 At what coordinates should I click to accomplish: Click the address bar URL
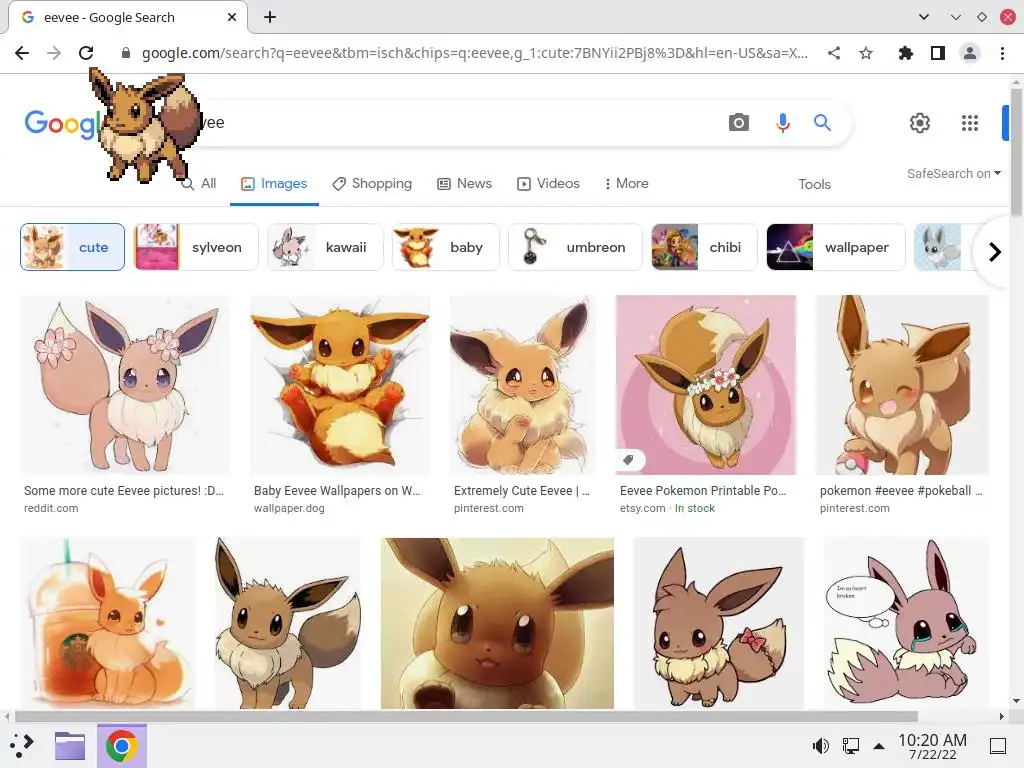(475, 53)
